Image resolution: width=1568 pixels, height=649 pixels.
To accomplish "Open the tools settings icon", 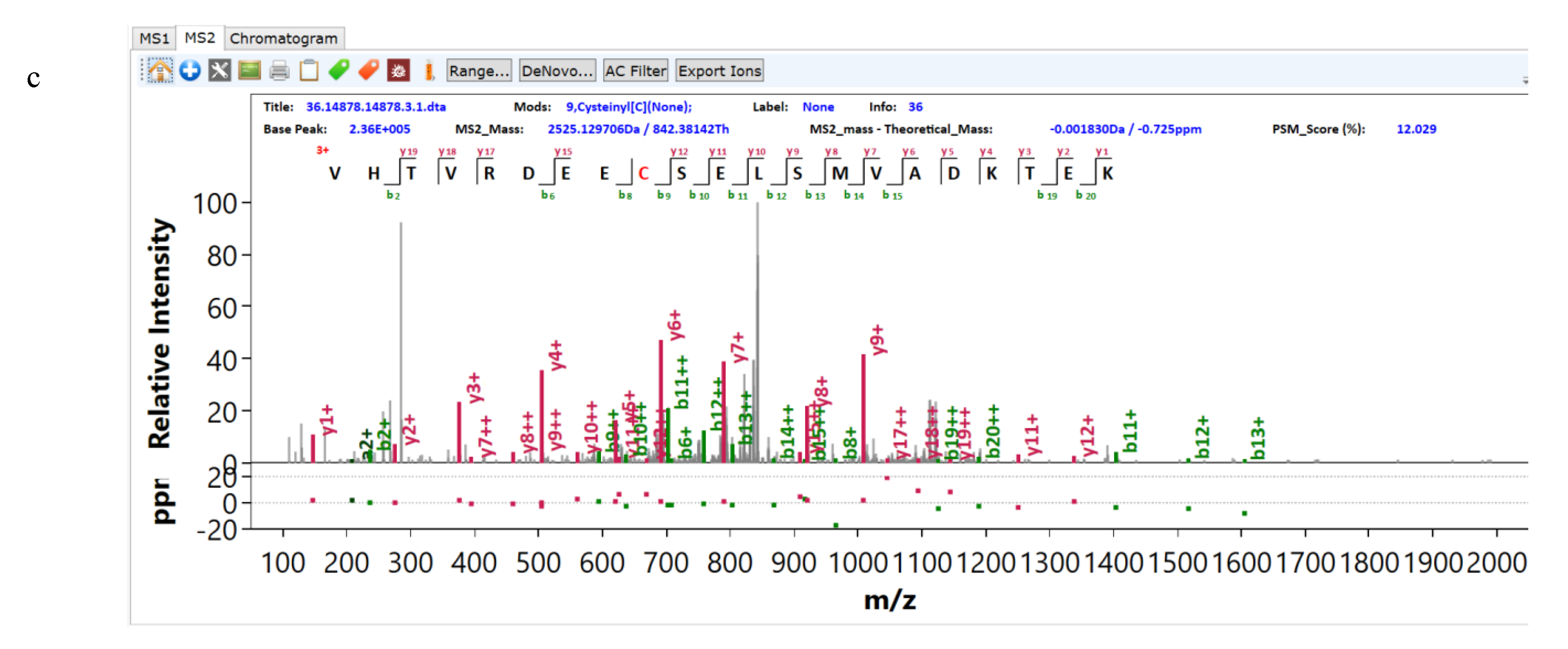I will 219,70.
